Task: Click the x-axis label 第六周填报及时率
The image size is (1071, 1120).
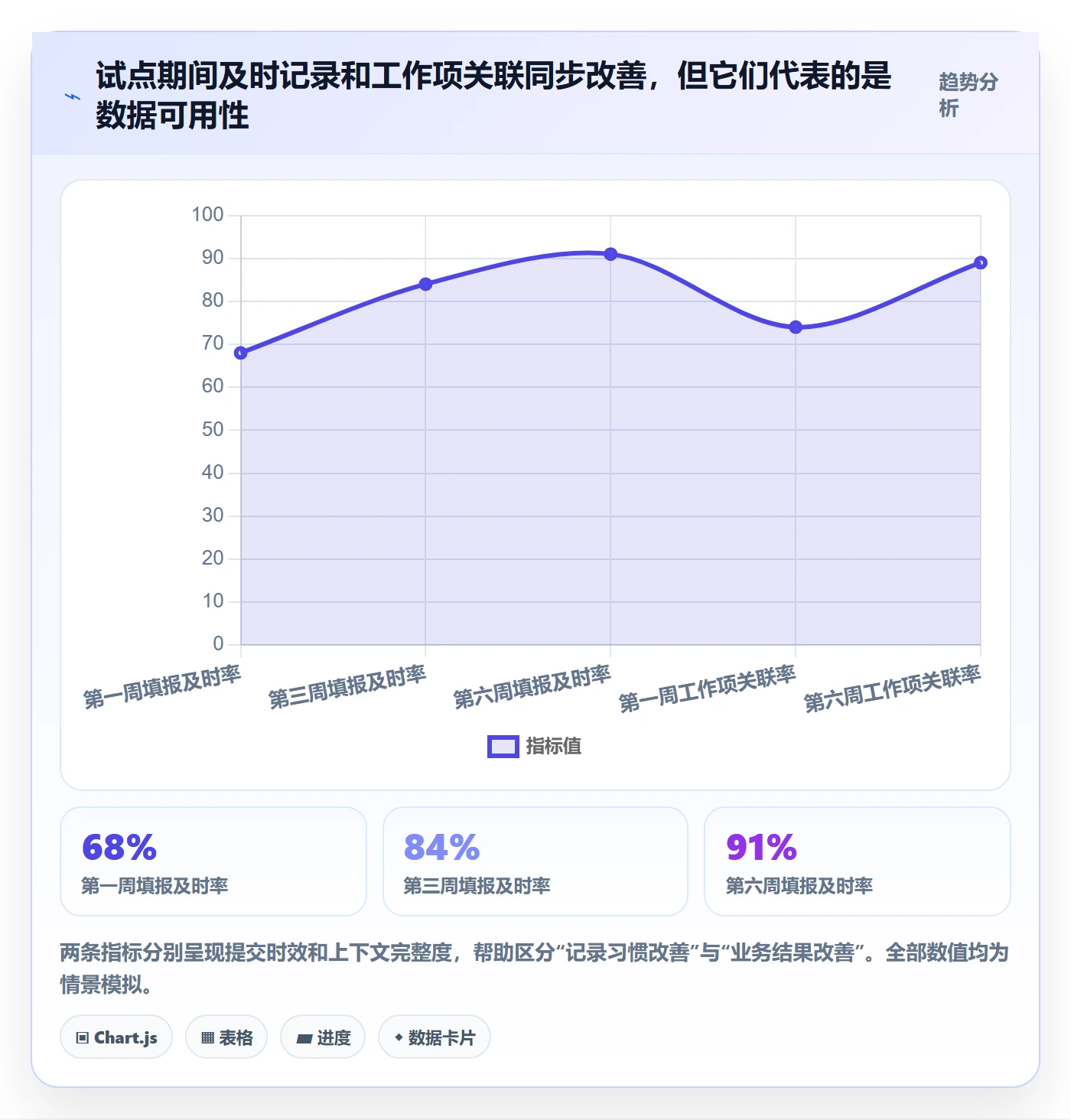Action: [x=532, y=687]
